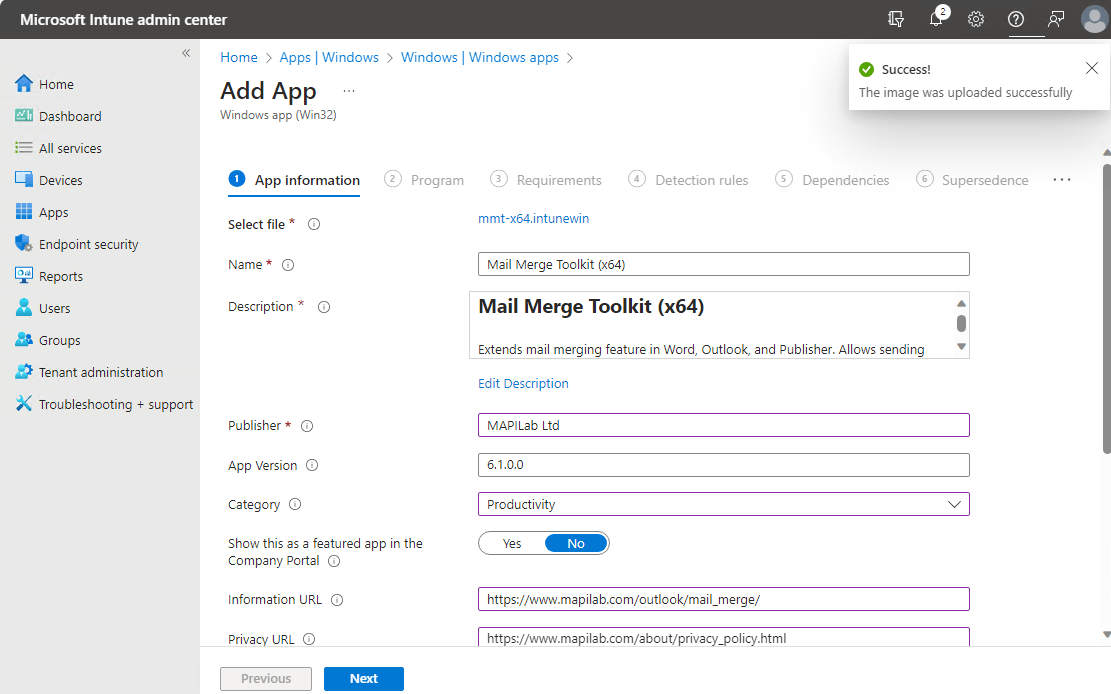1111x694 pixels.
Task: Open the user account avatar
Action: [x=1094, y=19]
